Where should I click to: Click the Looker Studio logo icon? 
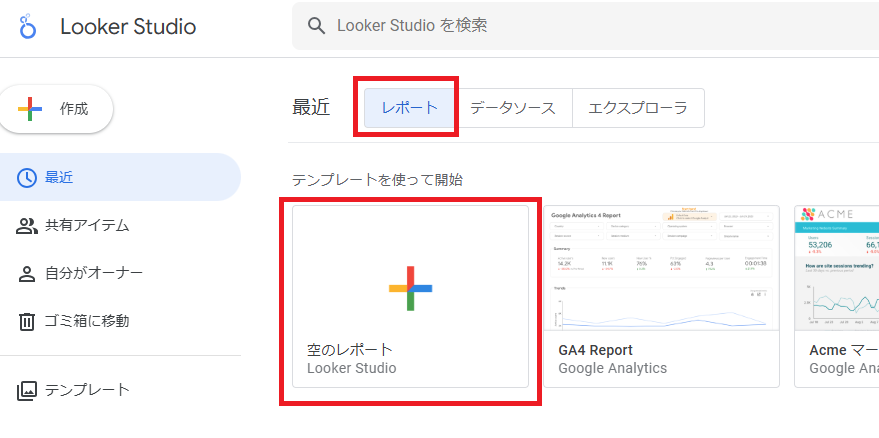(x=28, y=27)
